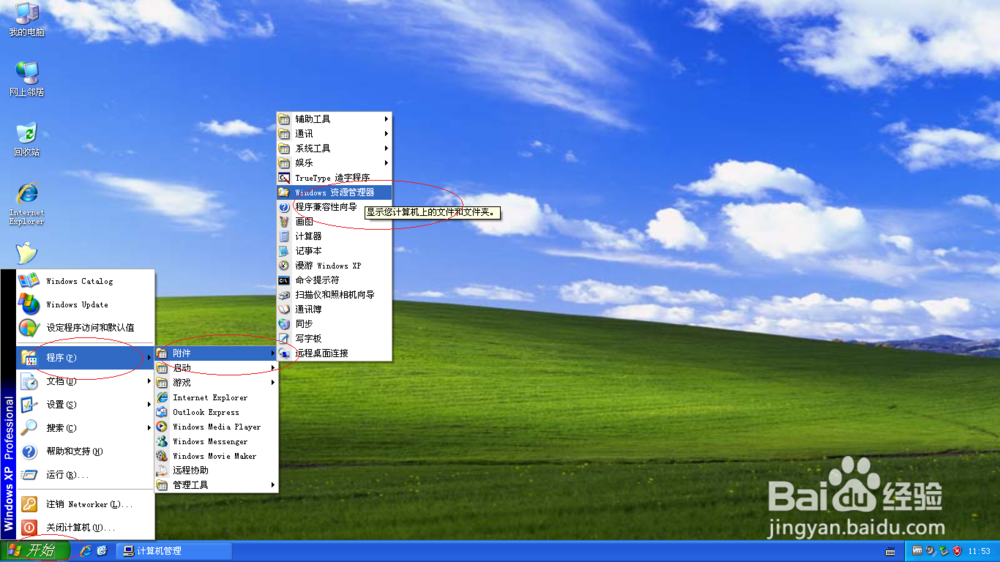1000x562 pixels.
Task: Expand the 启动 submenu arrow
Action: tap(272, 367)
